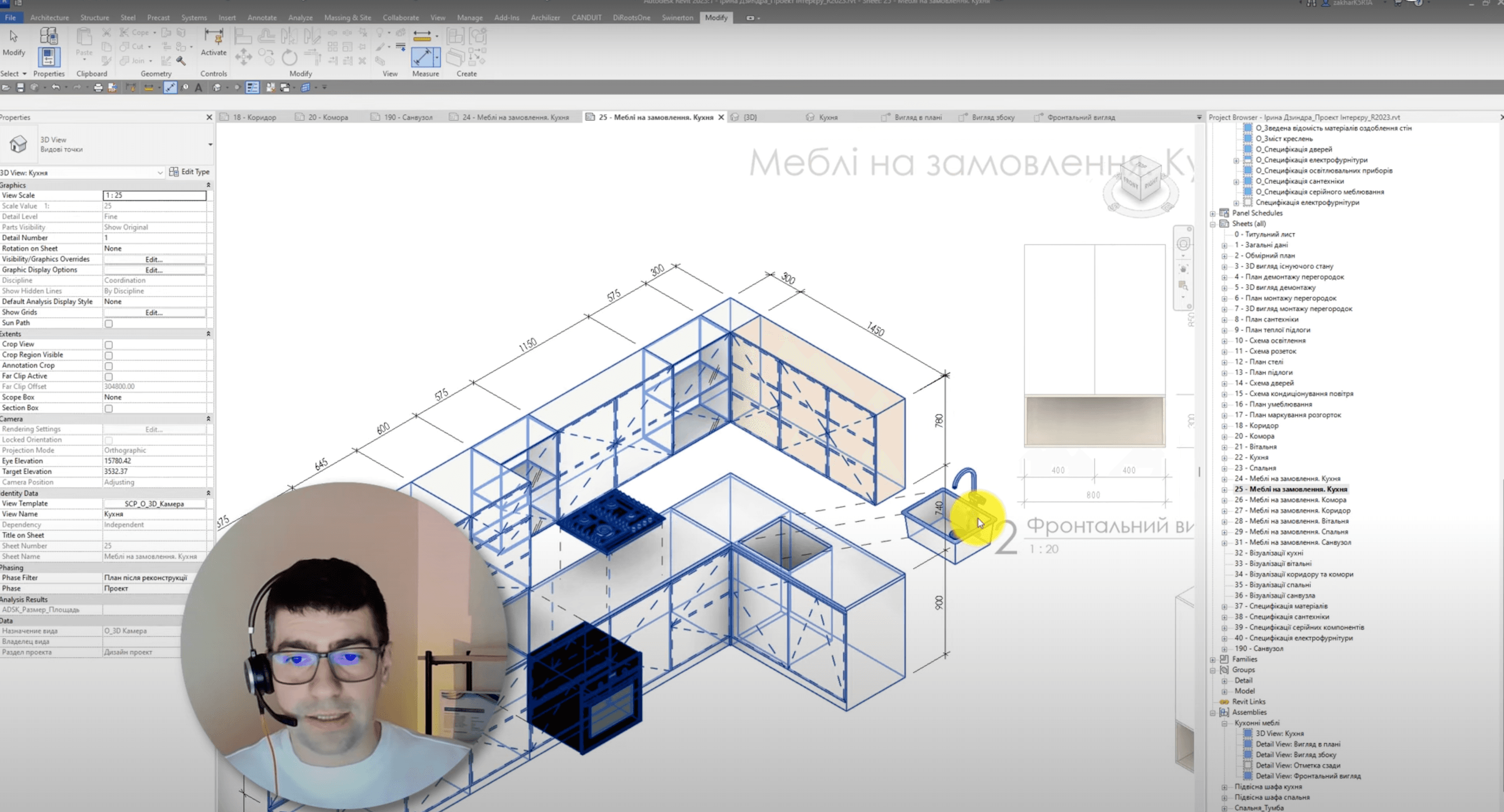This screenshot has height=812, width=1504.
Task: Click the Phase Filter value field
Action: click(x=155, y=578)
